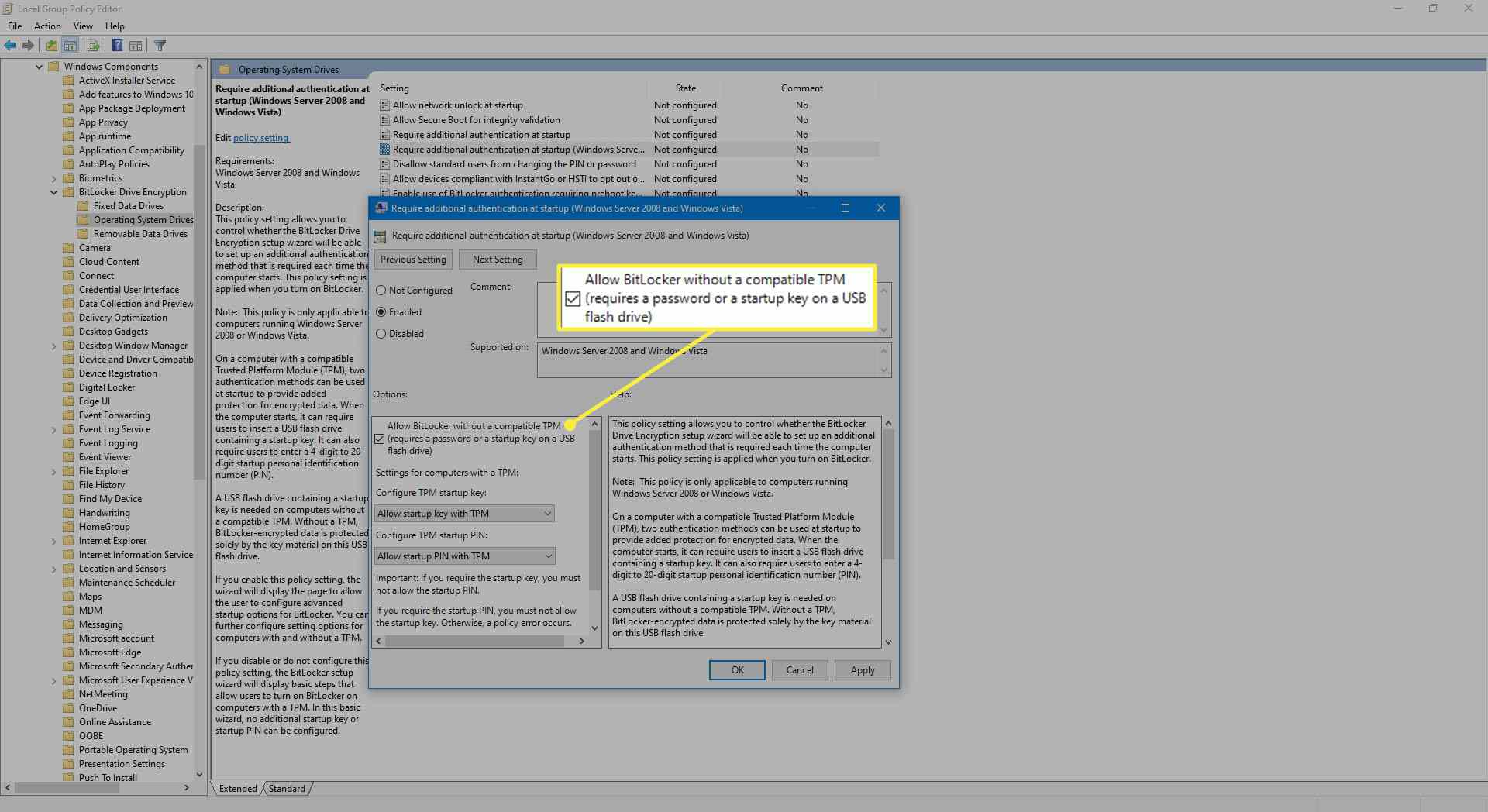
Task: Select the Enabled radio button
Action: pyautogui.click(x=381, y=312)
